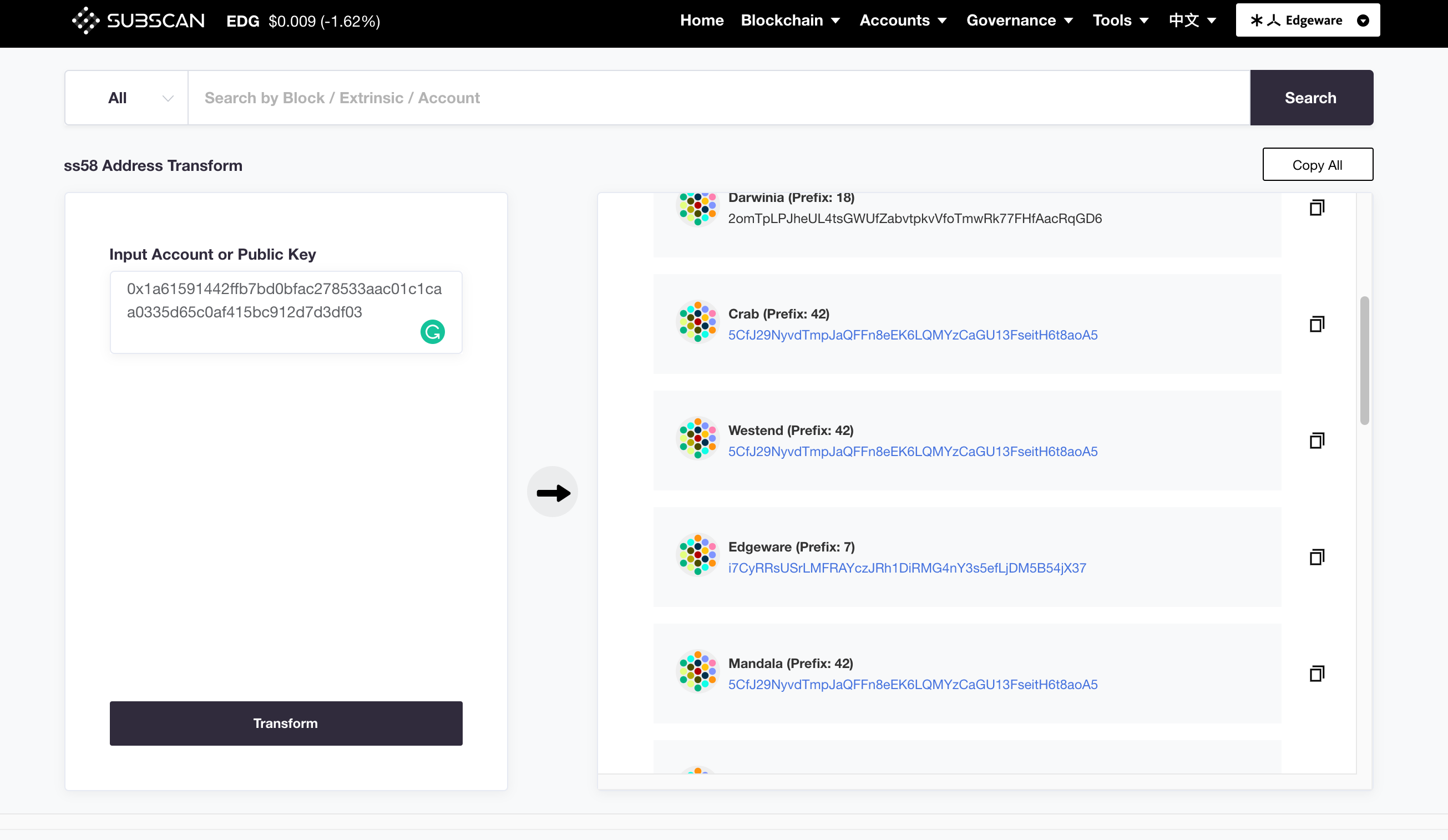
Task: Copy the Crab address via icon
Action: [1317, 324]
